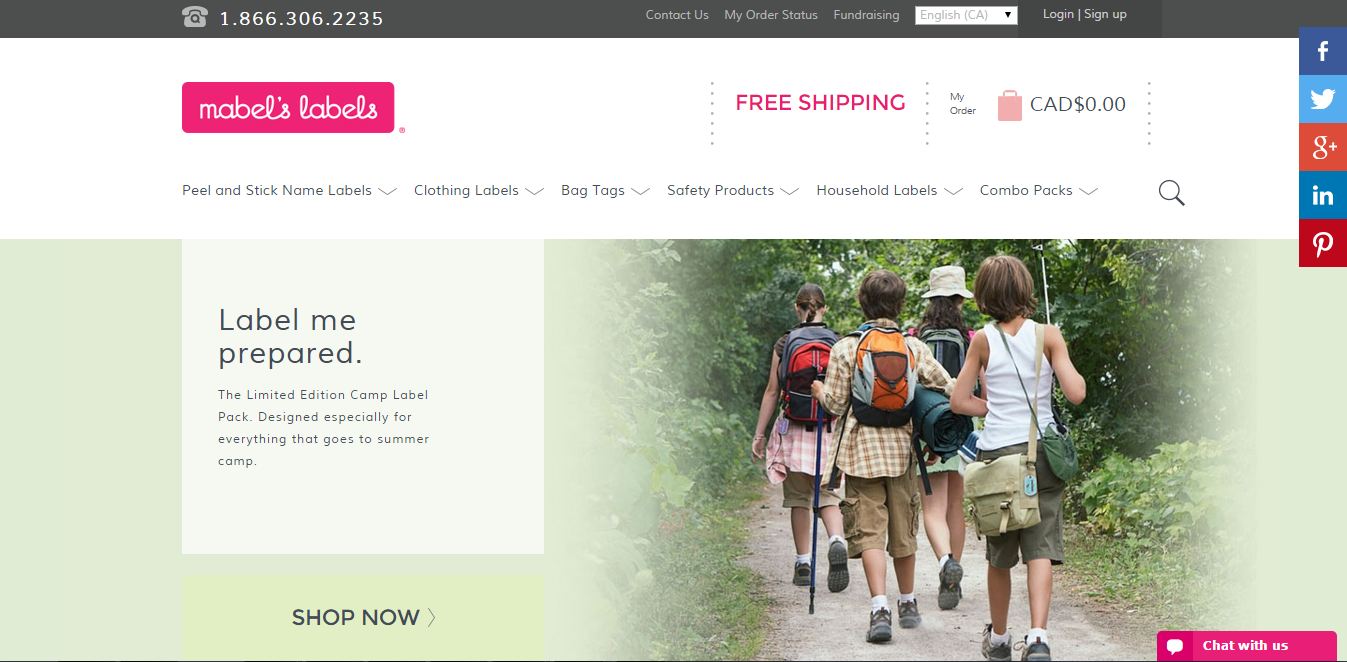Open the English (CA) language dropdown
The height and width of the screenshot is (662, 1347).
click(966, 15)
